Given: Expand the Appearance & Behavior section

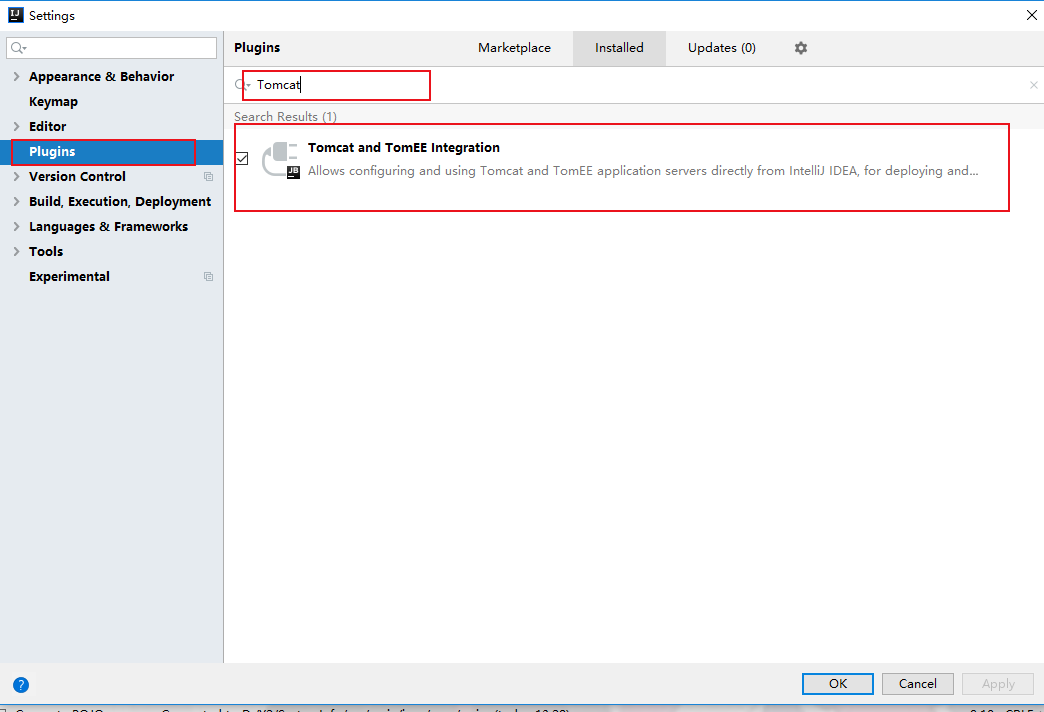Looking at the screenshot, I should (16, 77).
